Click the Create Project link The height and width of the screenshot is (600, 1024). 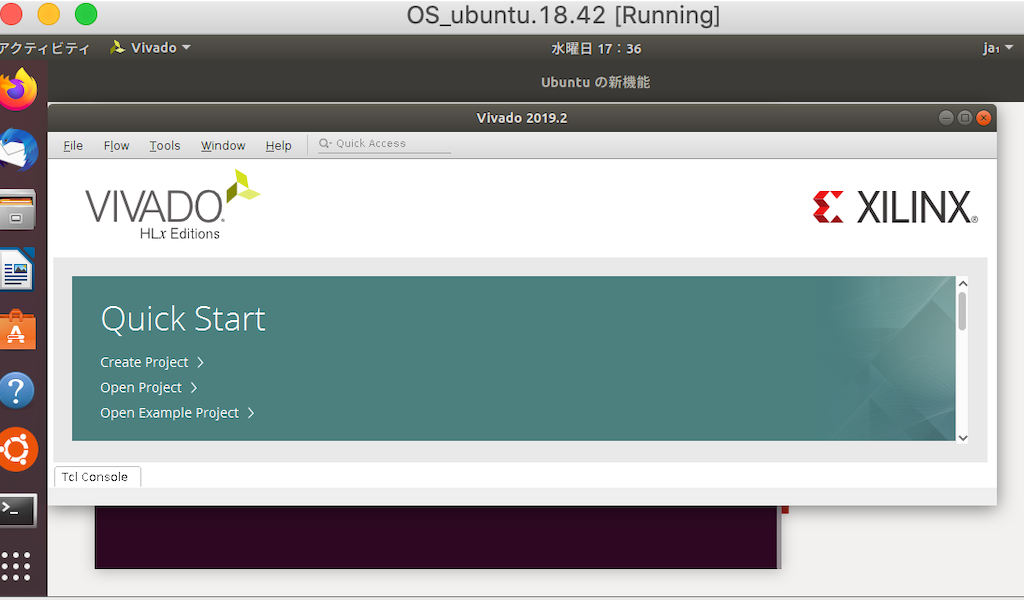coord(152,362)
